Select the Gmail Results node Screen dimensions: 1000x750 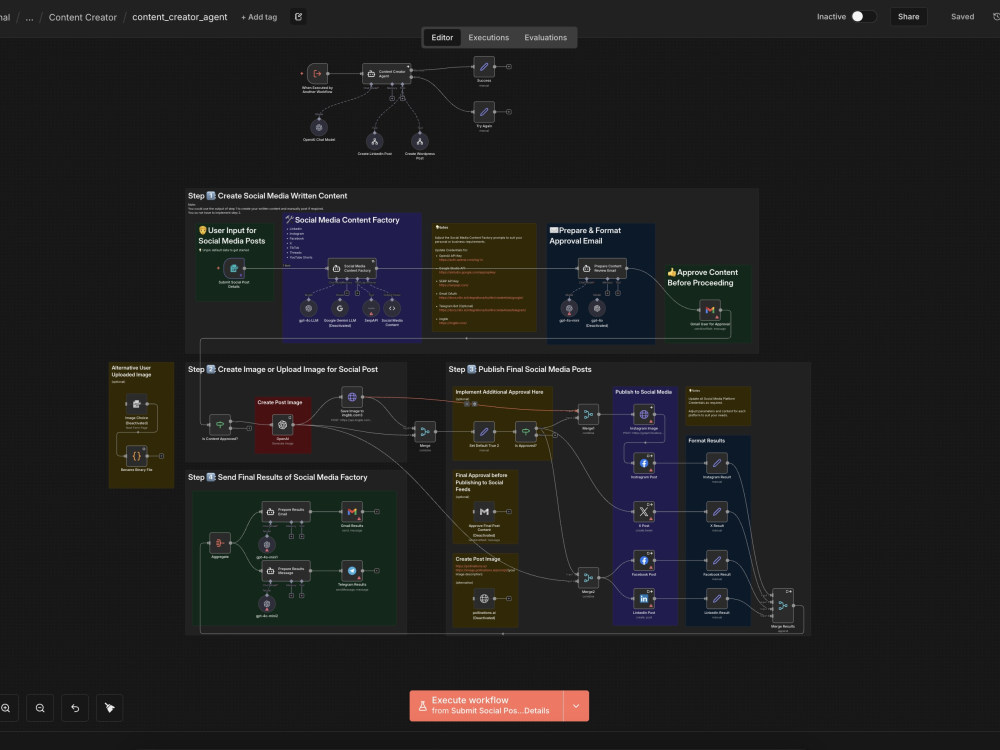click(351, 511)
